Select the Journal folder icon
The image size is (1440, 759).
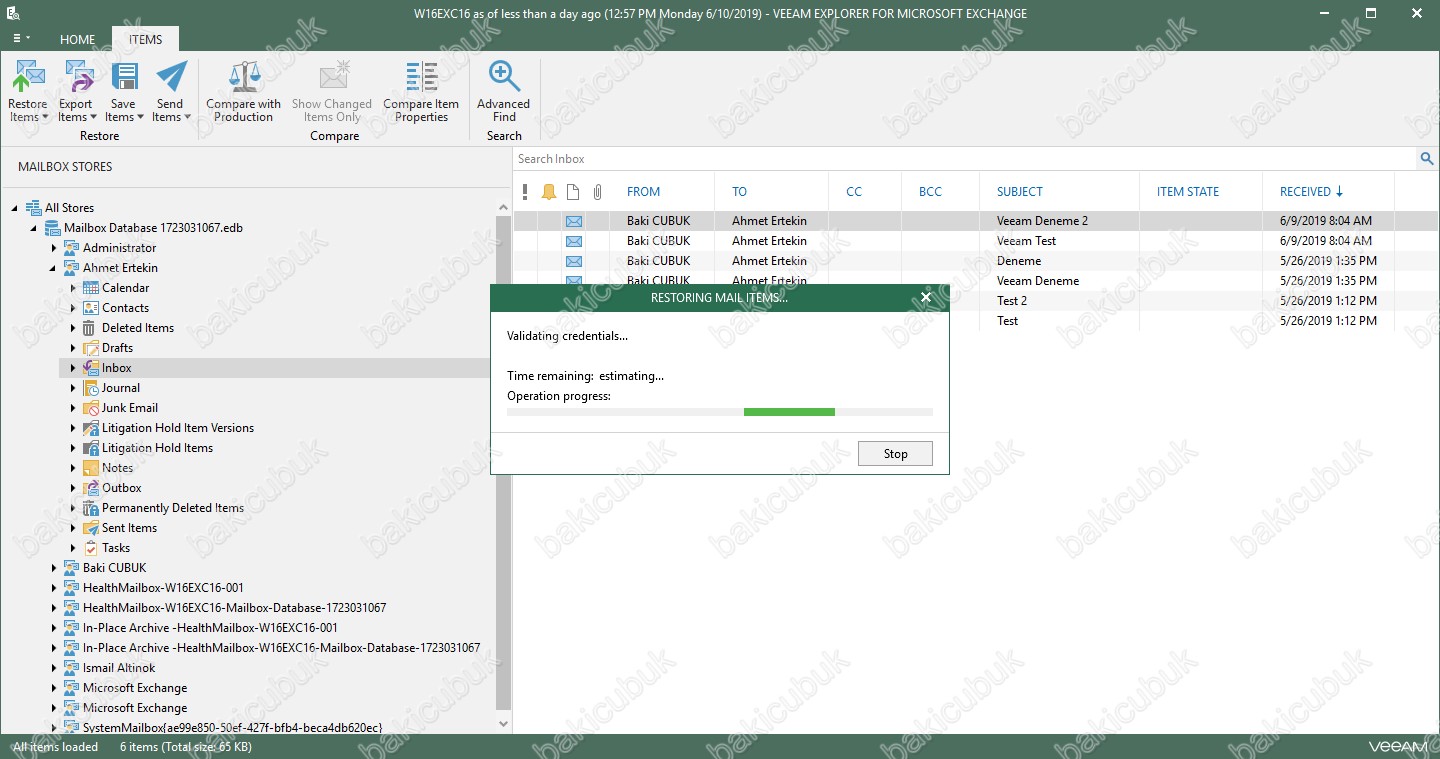(91, 388)
